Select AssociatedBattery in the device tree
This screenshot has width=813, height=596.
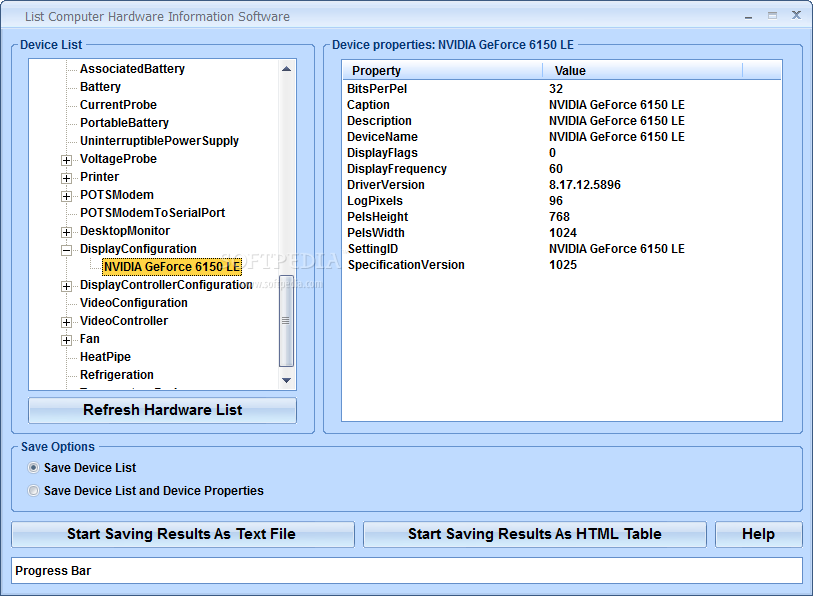tap(132, 69)
